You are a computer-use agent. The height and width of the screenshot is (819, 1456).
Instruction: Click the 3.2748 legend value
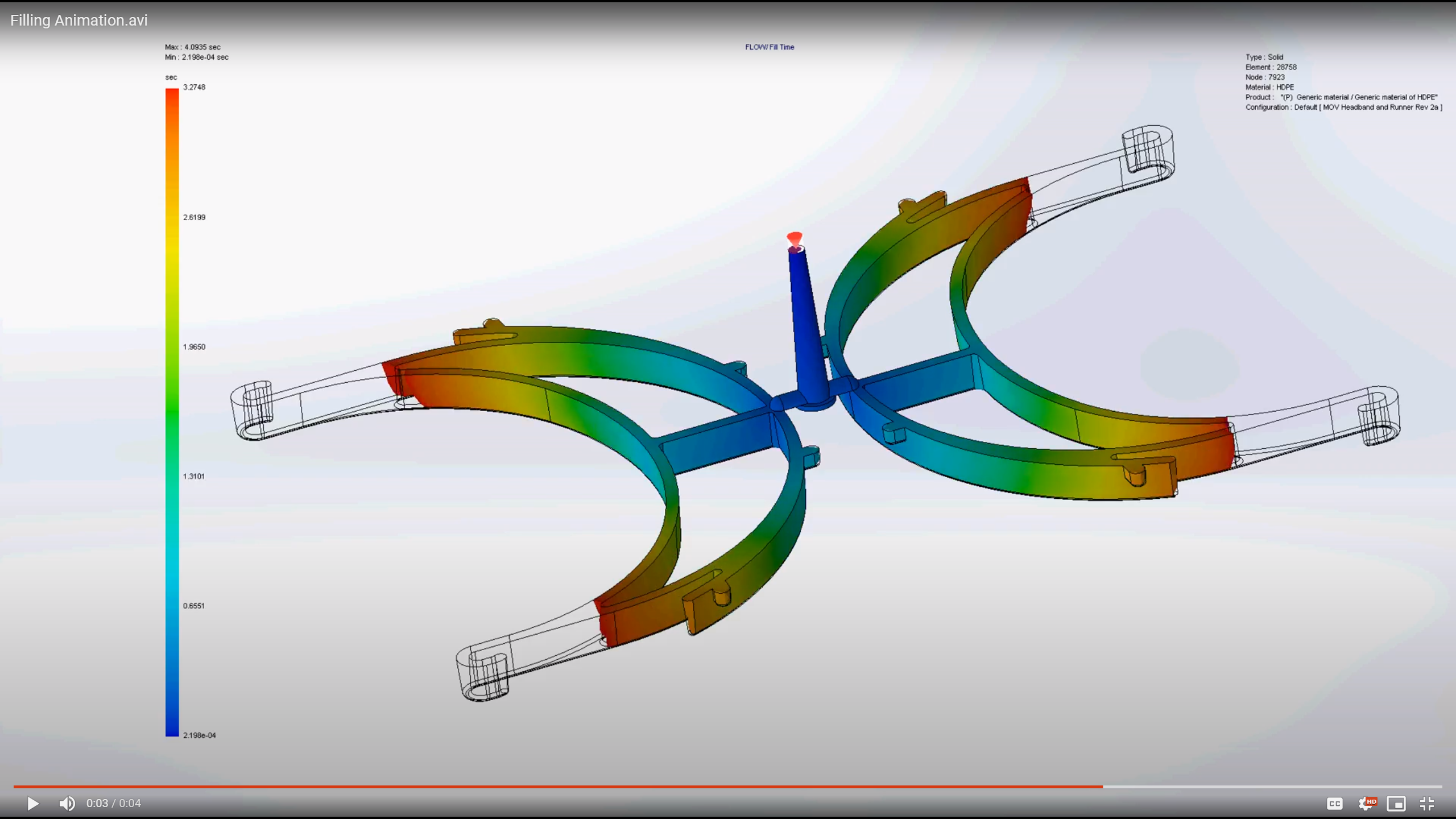point(194,87)
